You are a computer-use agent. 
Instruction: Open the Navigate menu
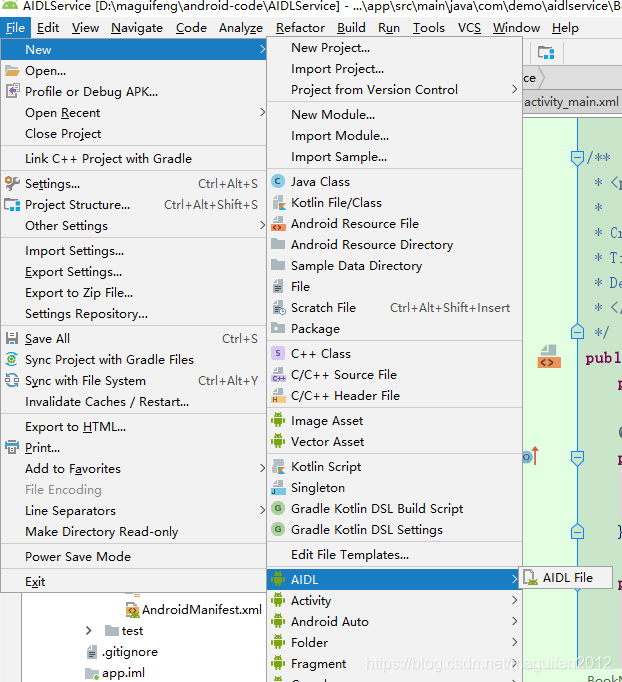[137, 28]
